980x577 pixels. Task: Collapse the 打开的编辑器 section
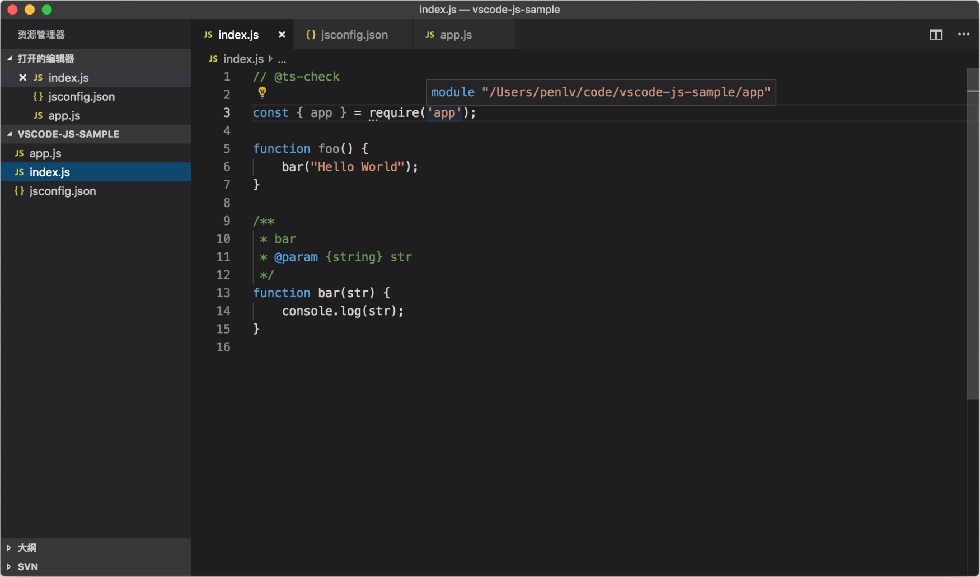click(96, 58)
